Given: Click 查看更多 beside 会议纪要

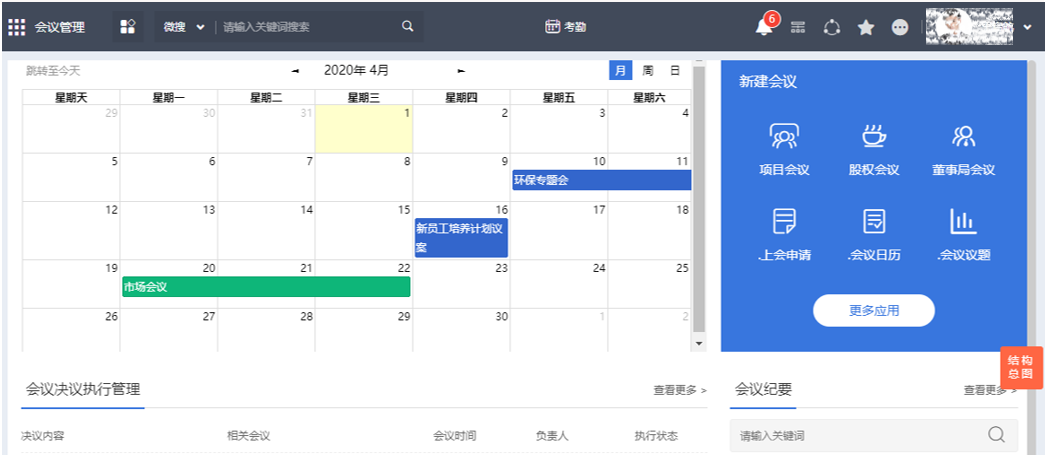Looking at the screenshot, I should 990,390.
